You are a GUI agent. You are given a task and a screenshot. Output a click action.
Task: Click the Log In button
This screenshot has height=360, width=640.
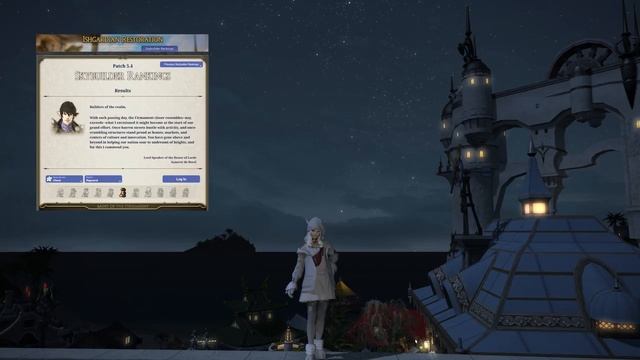tap(181, 179)
